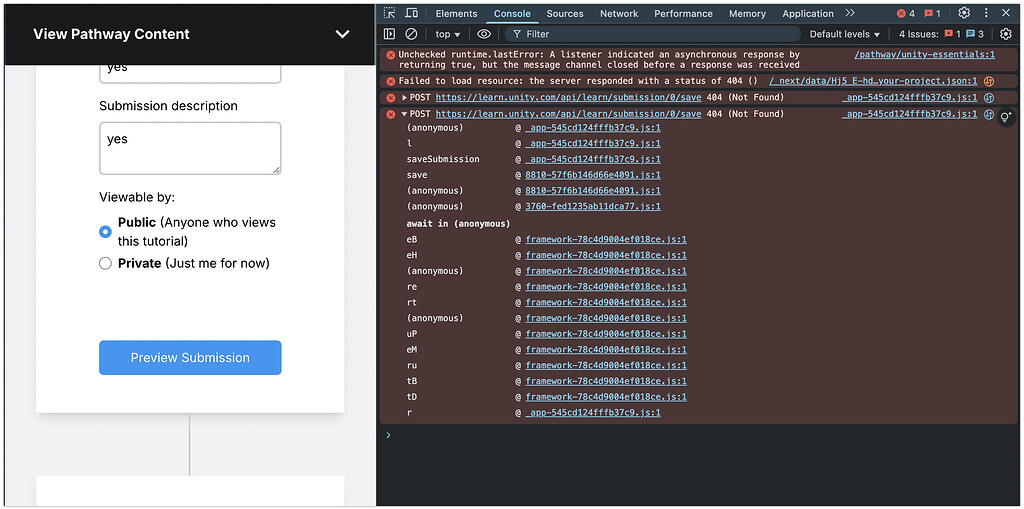
Task: Click the Preview Submission button
Action: (x=190, y=358)
